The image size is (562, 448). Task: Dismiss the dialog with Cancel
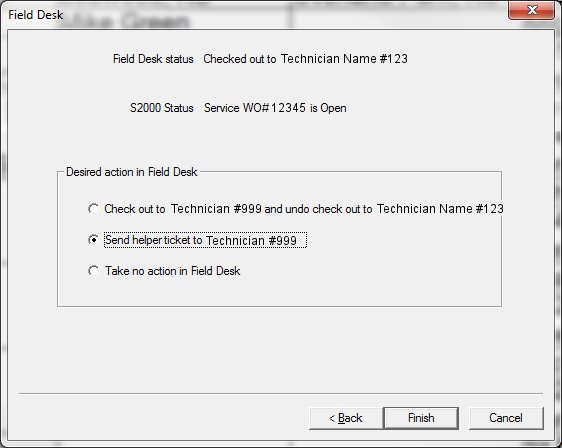[506, 418]
